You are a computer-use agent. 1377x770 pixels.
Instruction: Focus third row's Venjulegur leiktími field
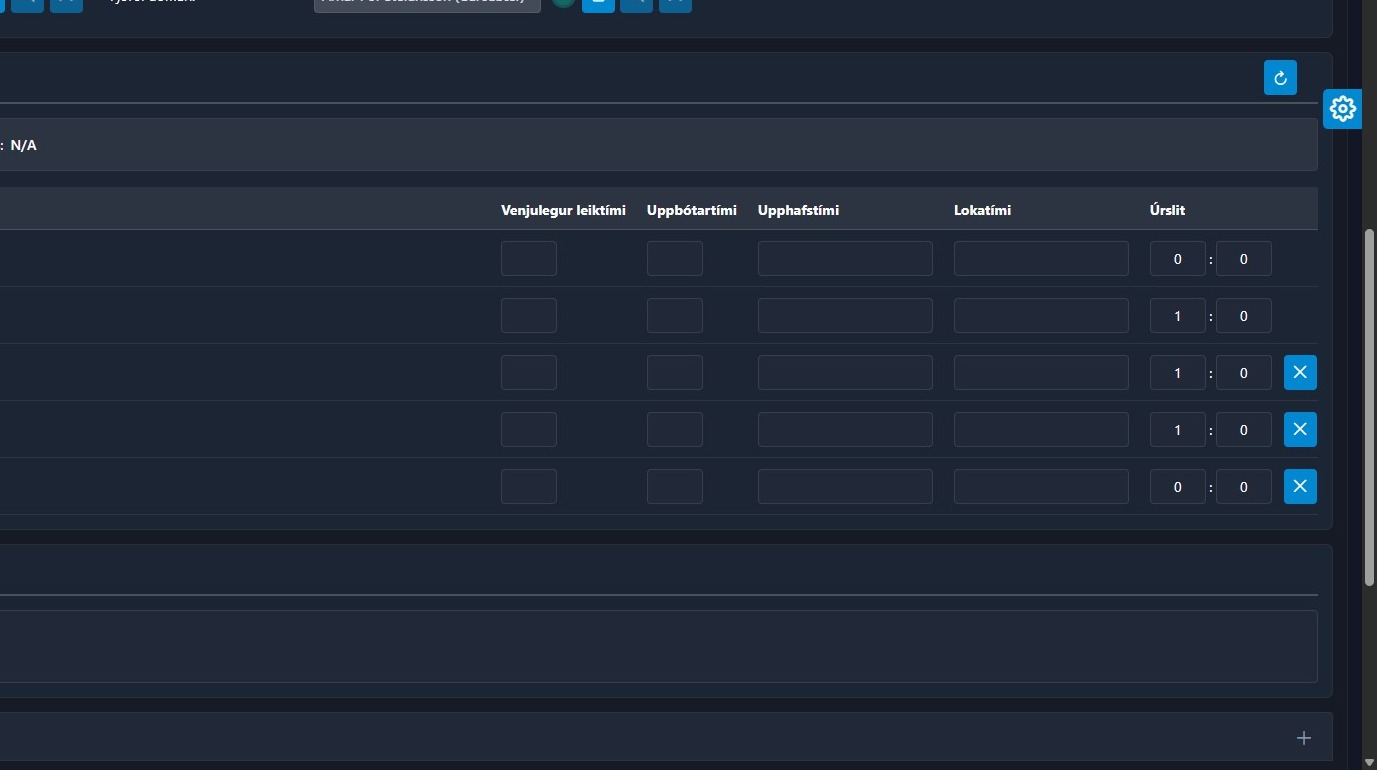529,372
